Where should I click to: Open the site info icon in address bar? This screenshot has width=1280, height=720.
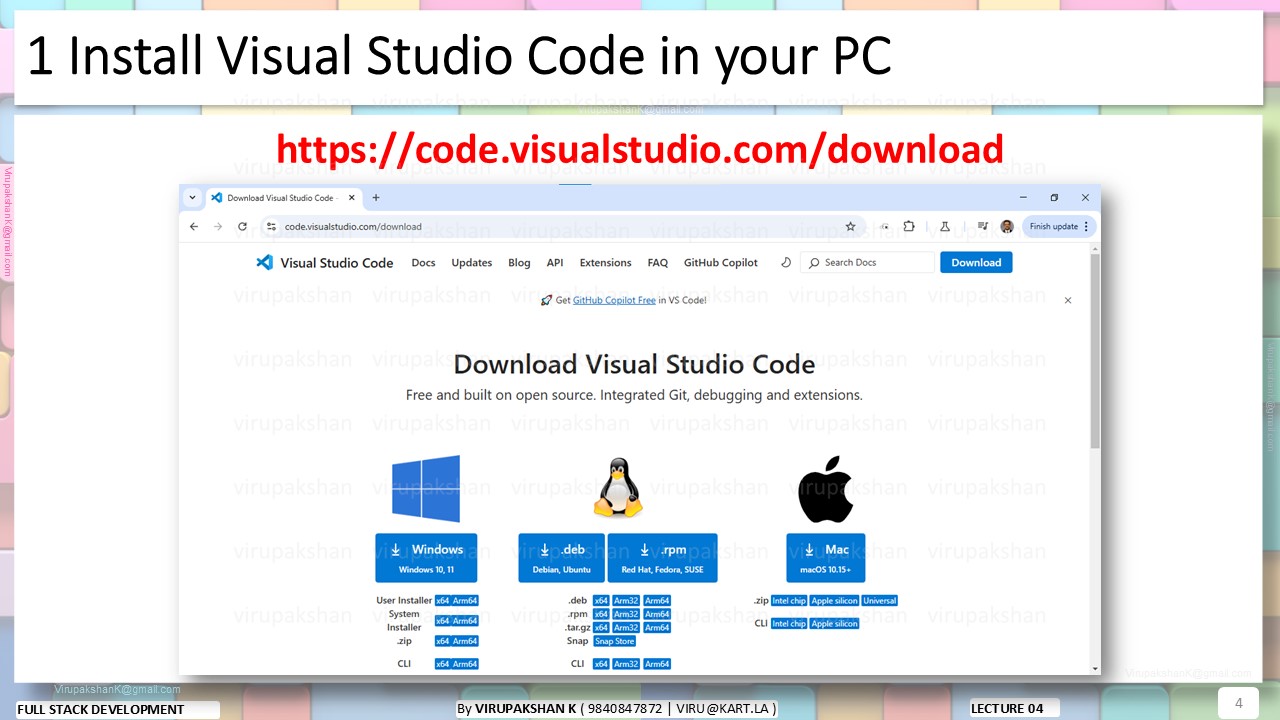pyautogui.click(x=271, y=227)
